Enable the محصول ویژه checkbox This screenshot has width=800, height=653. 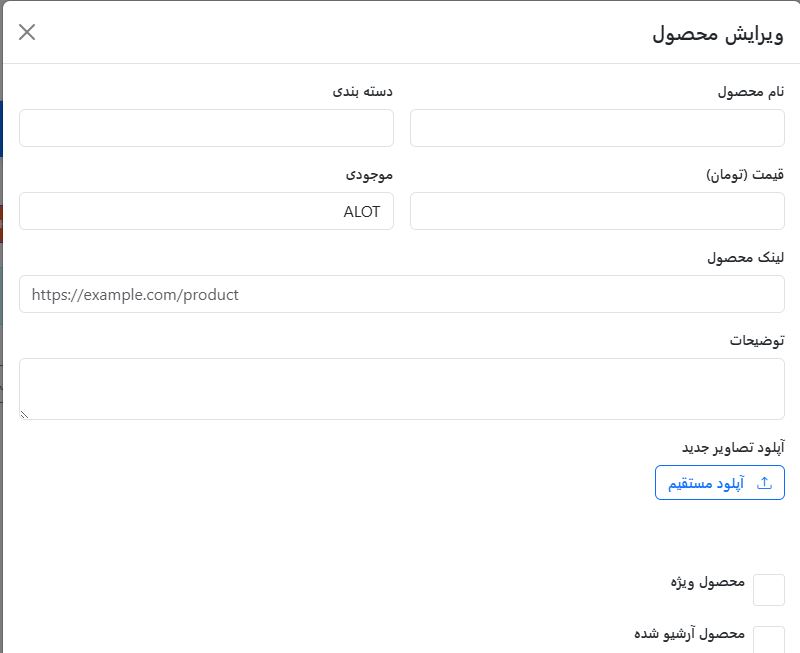[x=768, y=590]
